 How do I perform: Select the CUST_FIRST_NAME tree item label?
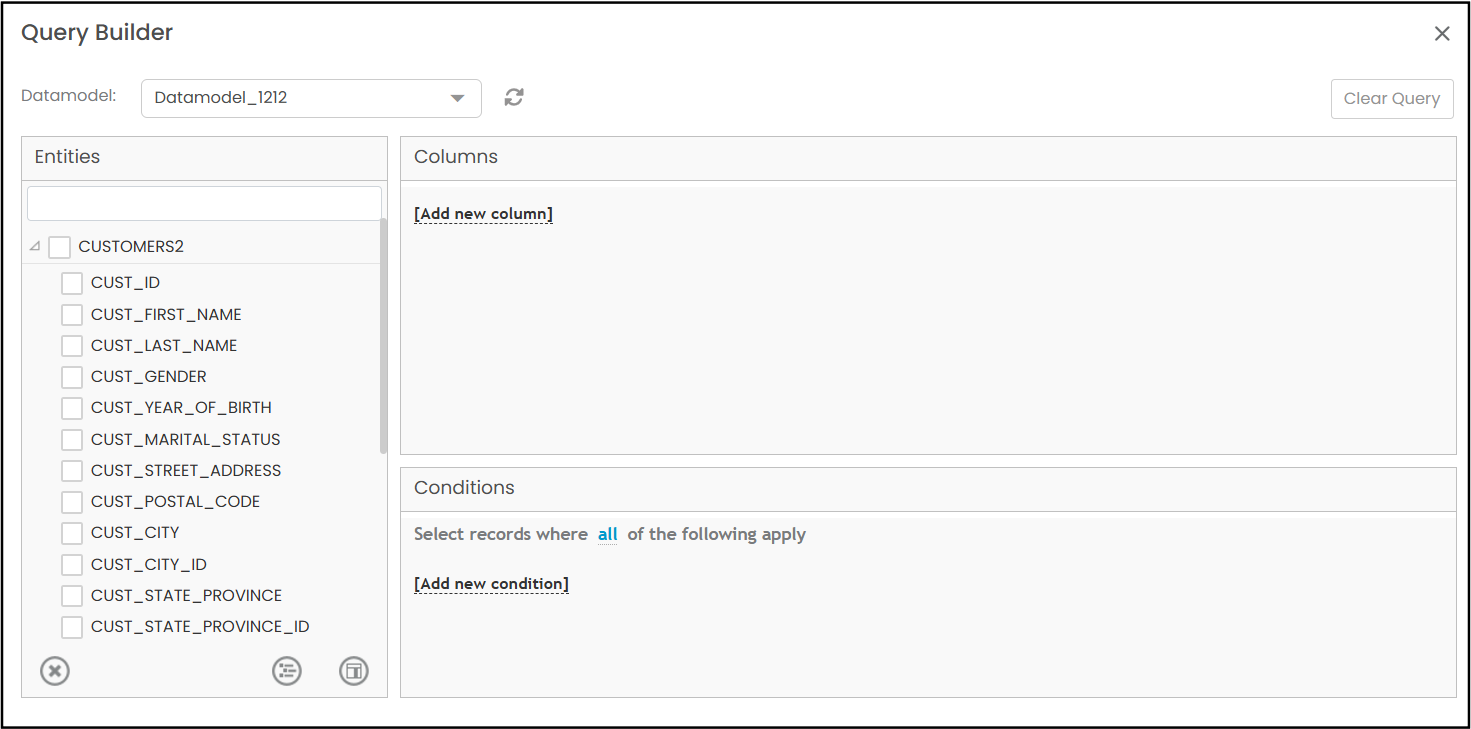click(166, 314)
